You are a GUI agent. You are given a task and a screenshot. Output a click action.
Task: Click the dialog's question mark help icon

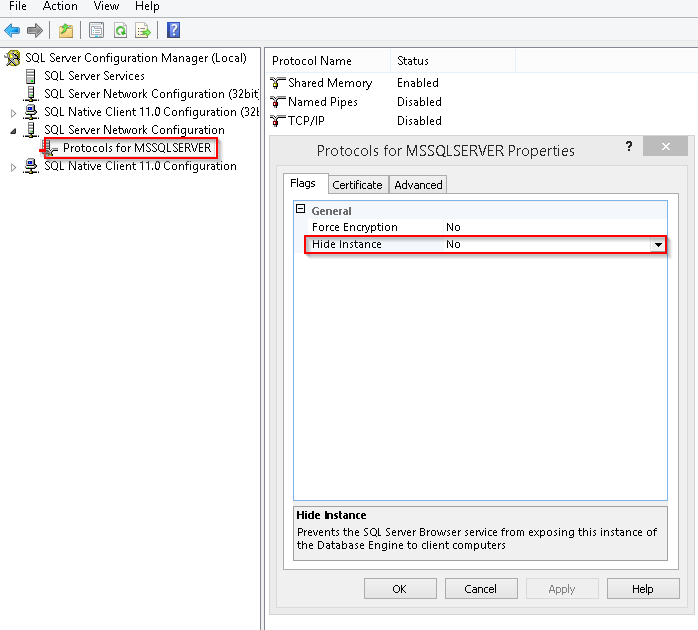coord(629,146)
